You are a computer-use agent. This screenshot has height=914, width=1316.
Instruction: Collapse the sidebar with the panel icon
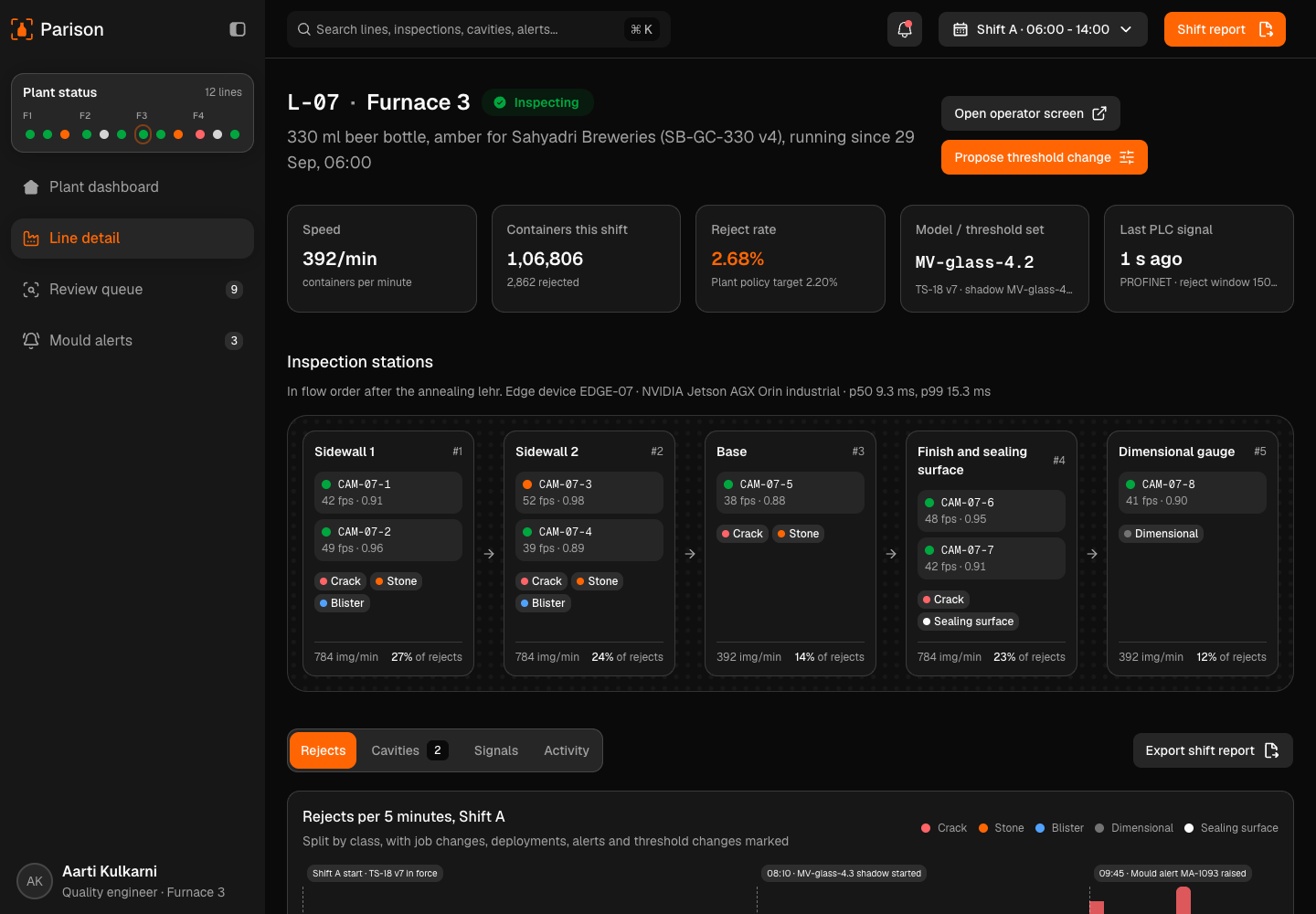[x=238, y=29]
